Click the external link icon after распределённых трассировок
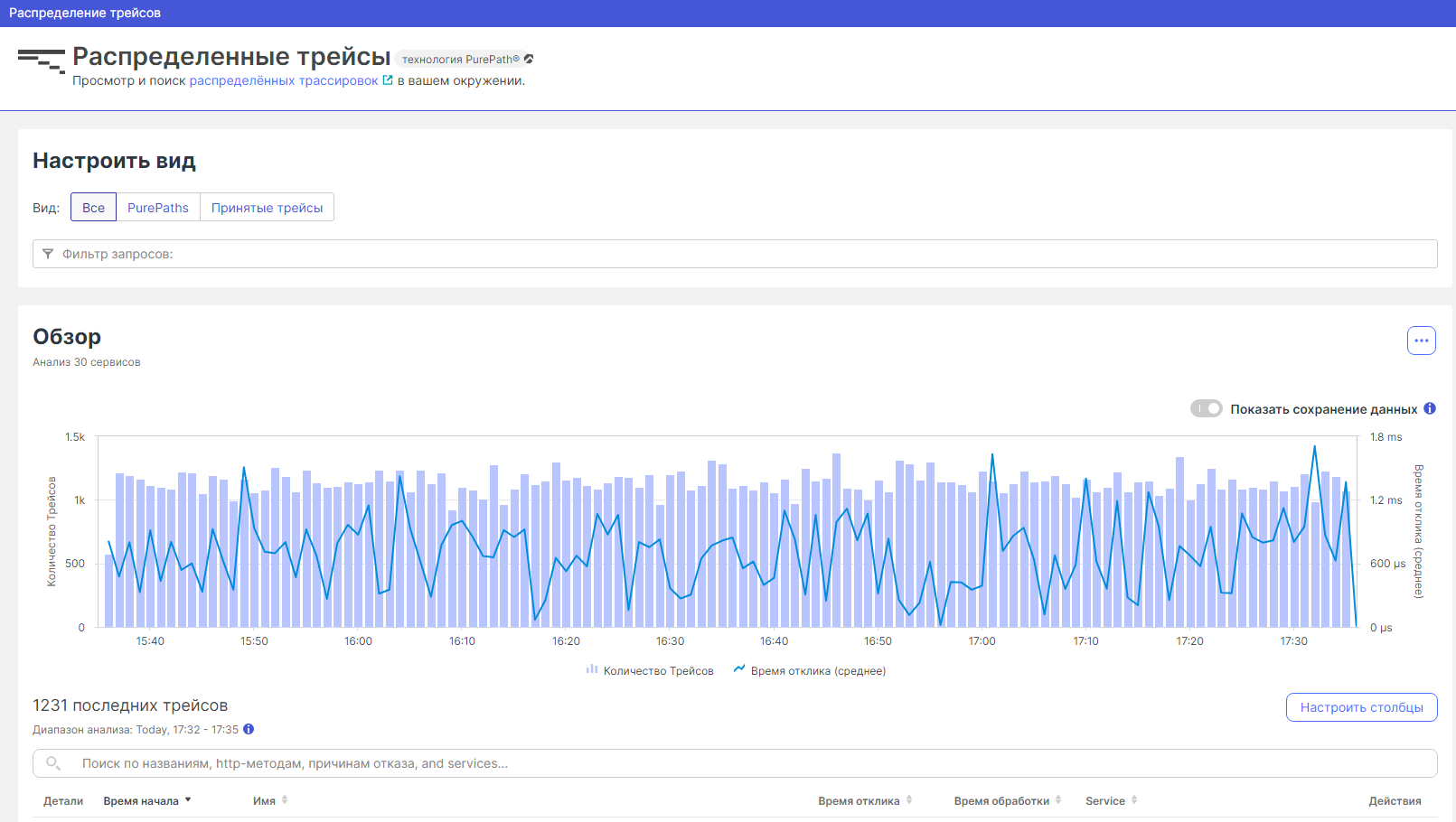The image size is (1456, 822). 388,80
